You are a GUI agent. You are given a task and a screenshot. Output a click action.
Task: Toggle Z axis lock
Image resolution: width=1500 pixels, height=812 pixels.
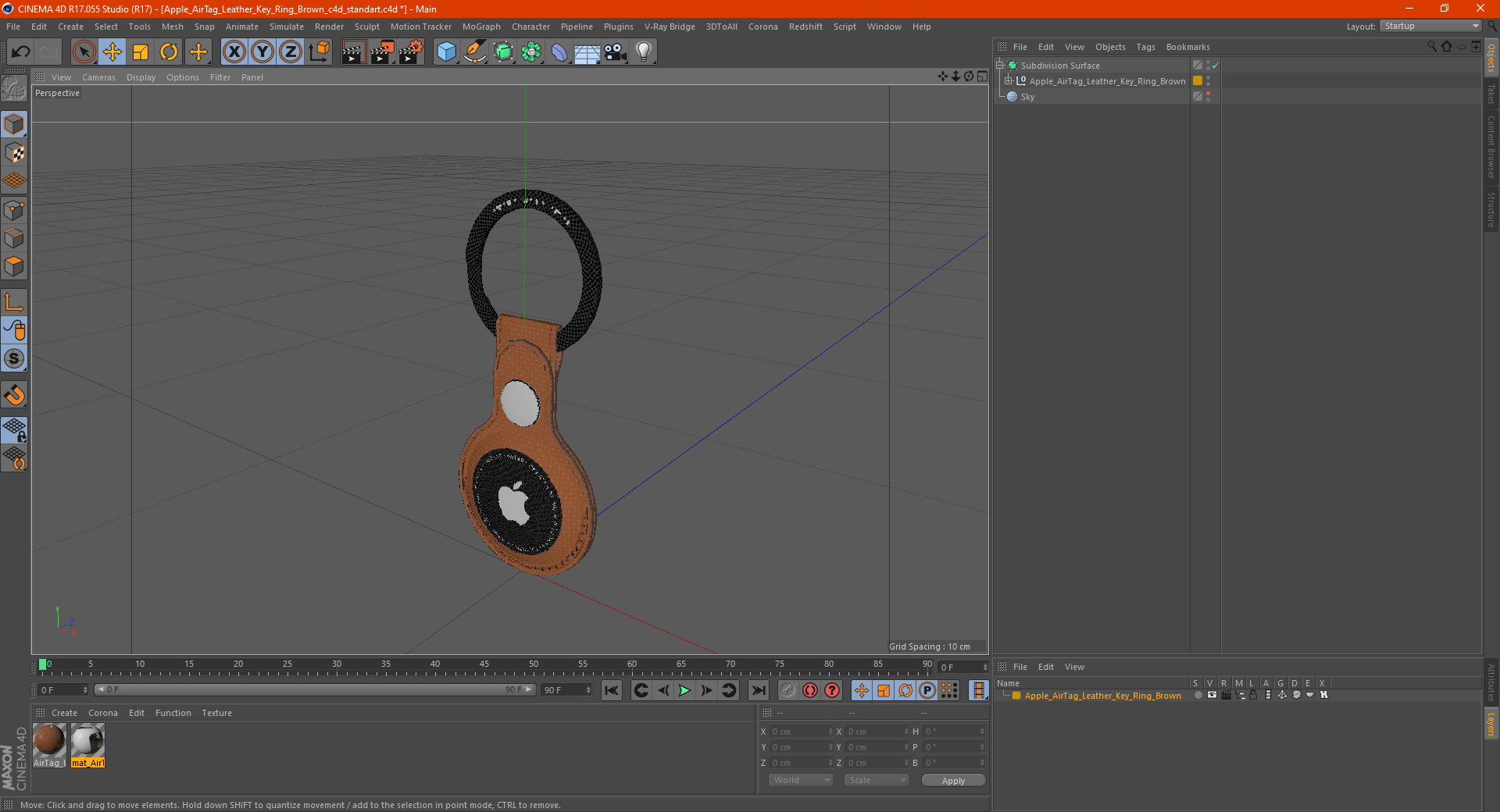(x=291, y=52)
